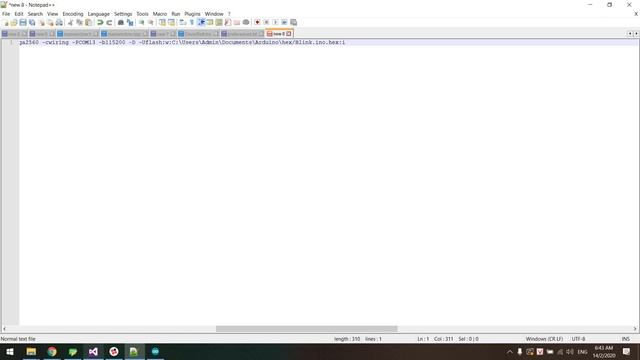Open the File menu
The height and width of the screenshot is (360, 640).
coord(6,14)
